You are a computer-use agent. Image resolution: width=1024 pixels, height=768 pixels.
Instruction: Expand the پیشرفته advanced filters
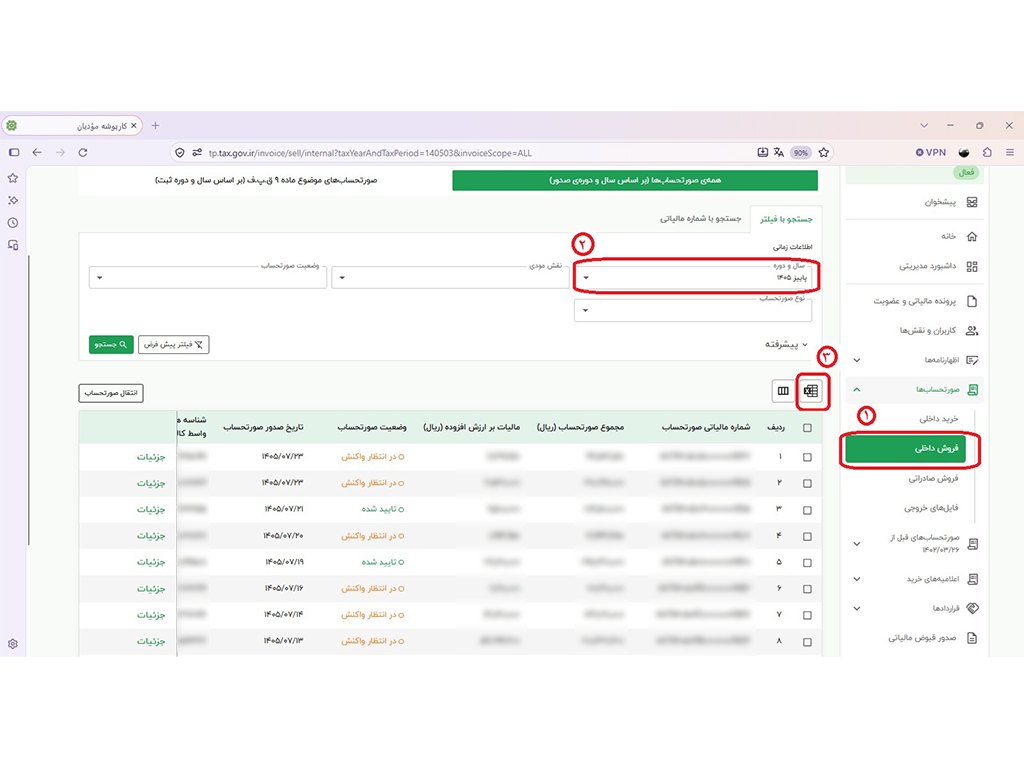coord(786,344)
